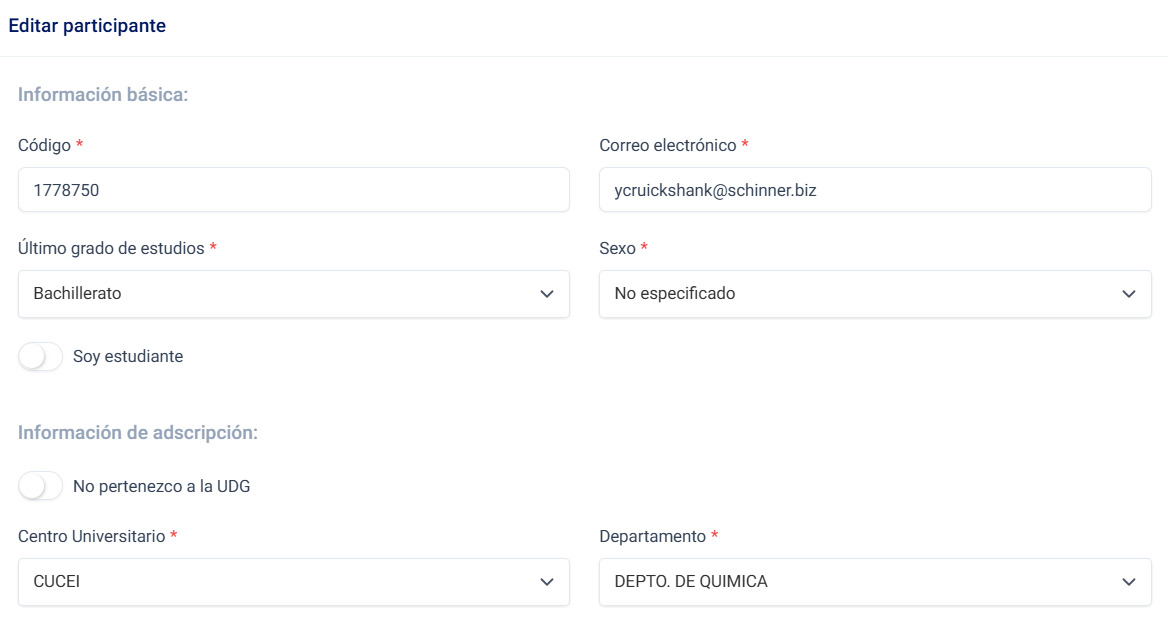The width and height of the screenshot is (1168, 619).
Task: Expand the Sexo select box
Action: tap(860, 294)
